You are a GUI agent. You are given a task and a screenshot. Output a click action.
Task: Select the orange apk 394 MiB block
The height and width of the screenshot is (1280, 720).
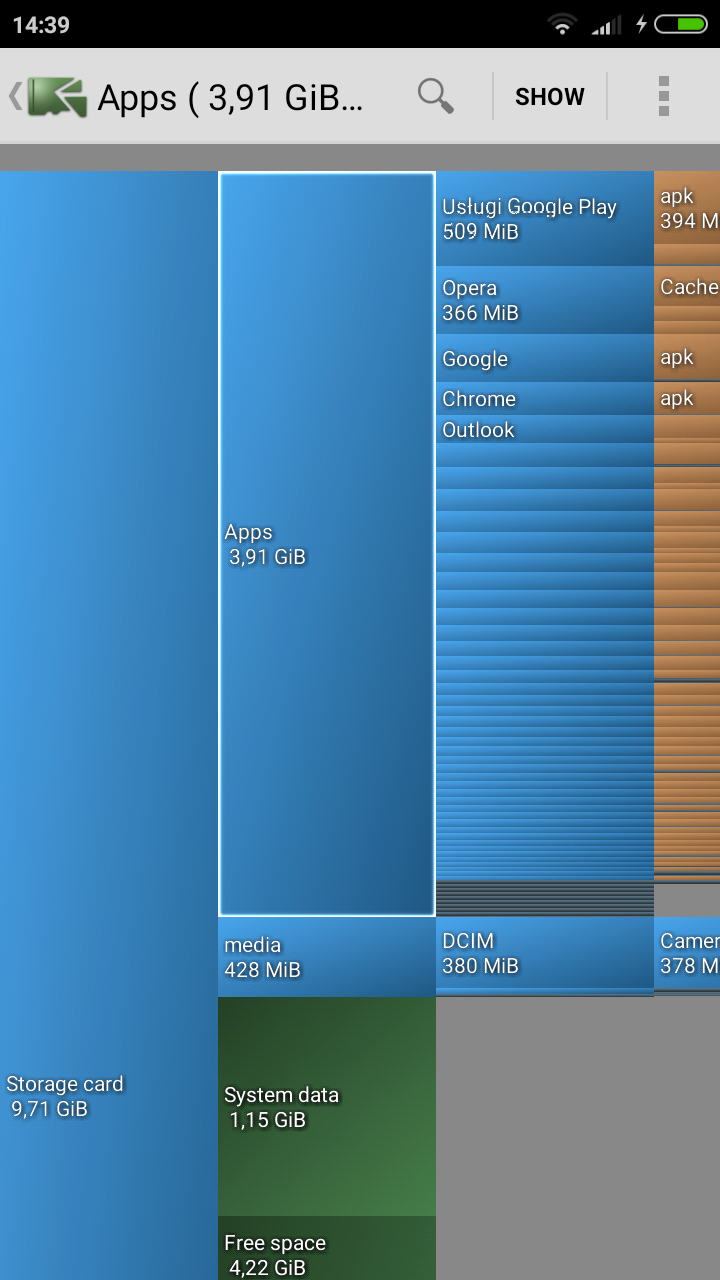[x=687, y=208]
